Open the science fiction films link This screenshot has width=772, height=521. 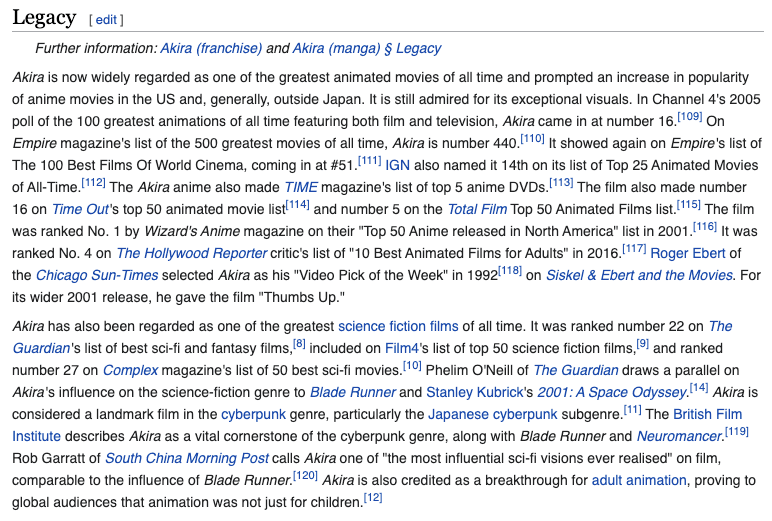click(398, 327)
